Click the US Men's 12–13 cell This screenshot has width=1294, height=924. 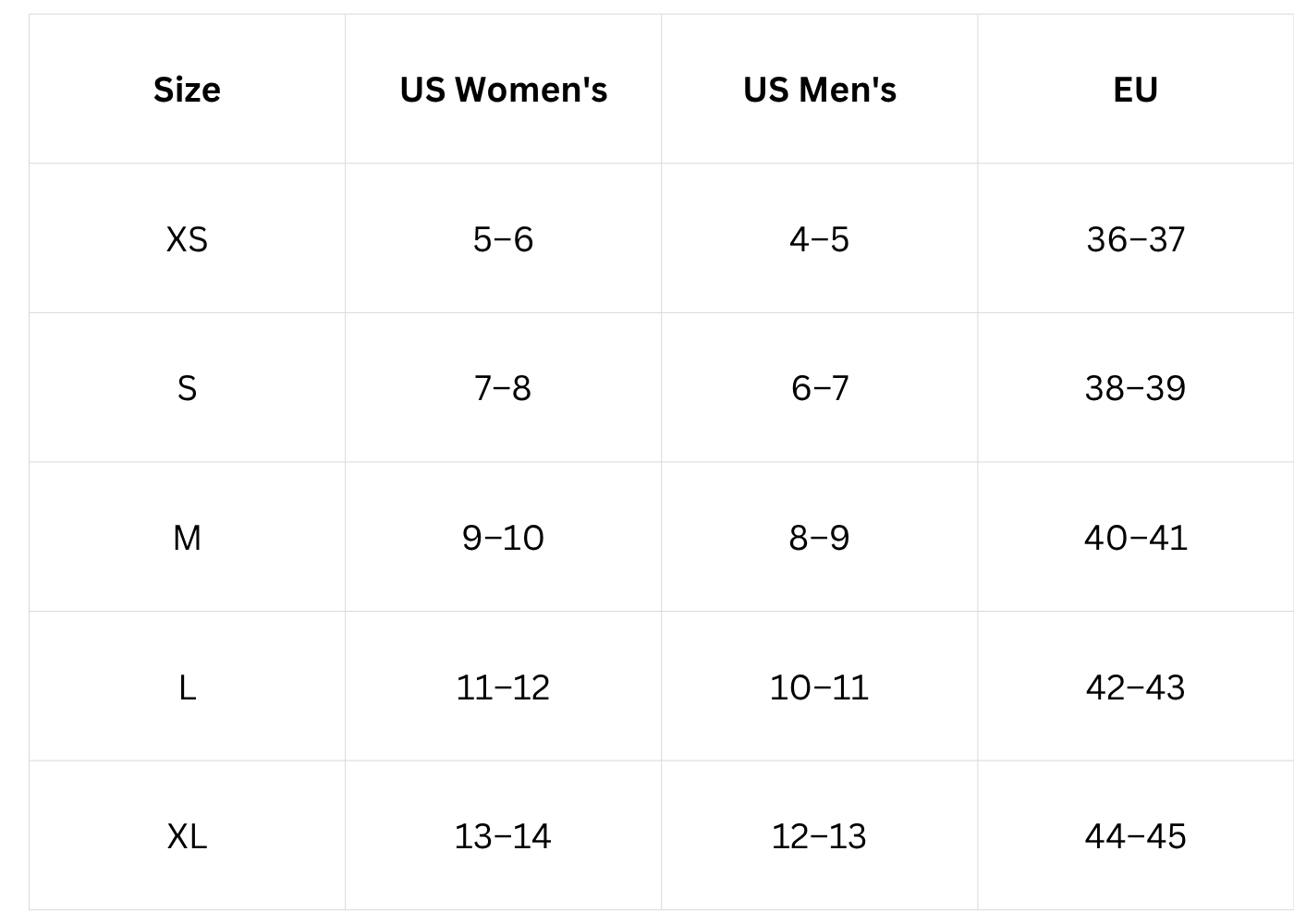click(820, 836)
